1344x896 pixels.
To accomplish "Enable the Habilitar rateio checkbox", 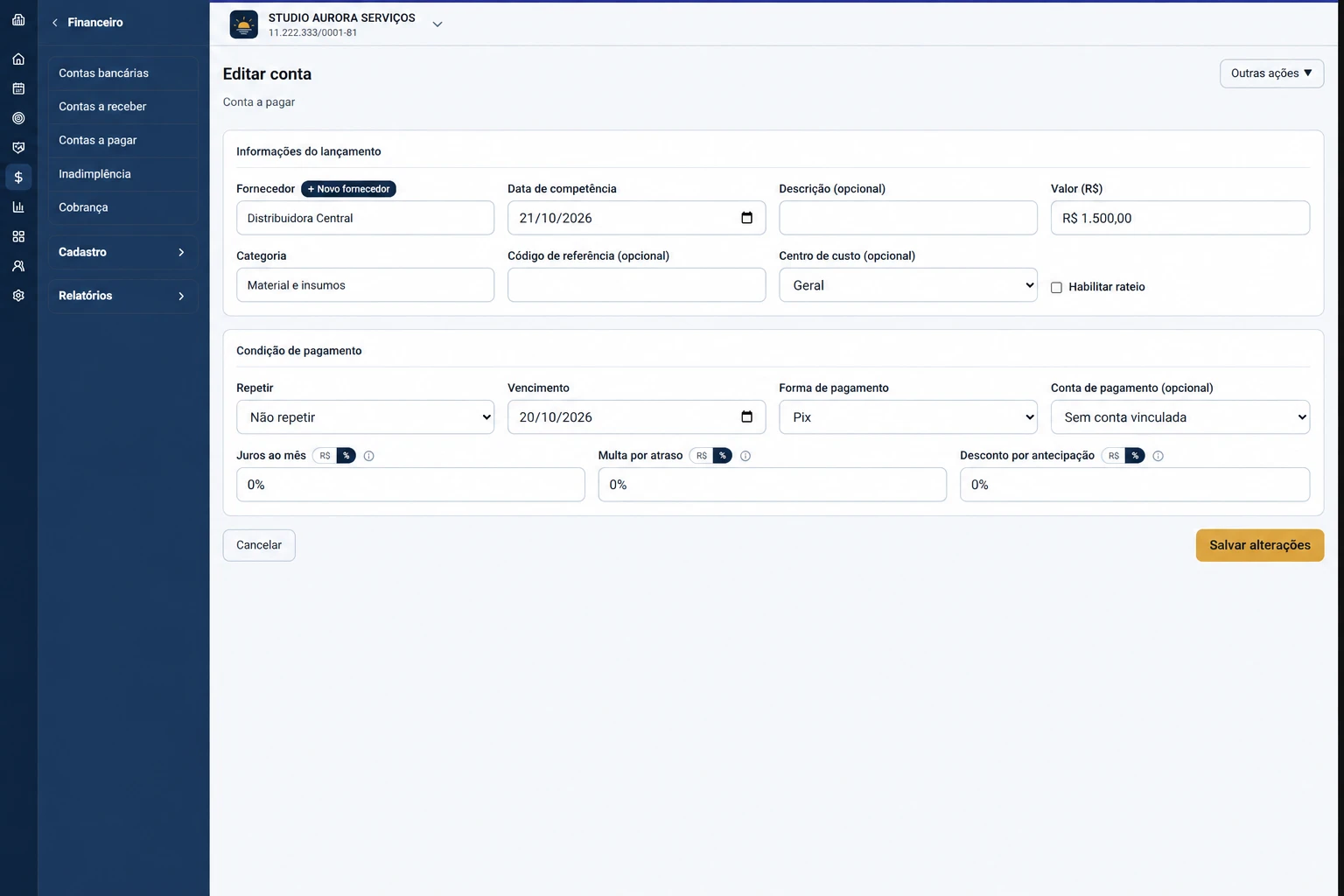I will (x=1056, y=287).
